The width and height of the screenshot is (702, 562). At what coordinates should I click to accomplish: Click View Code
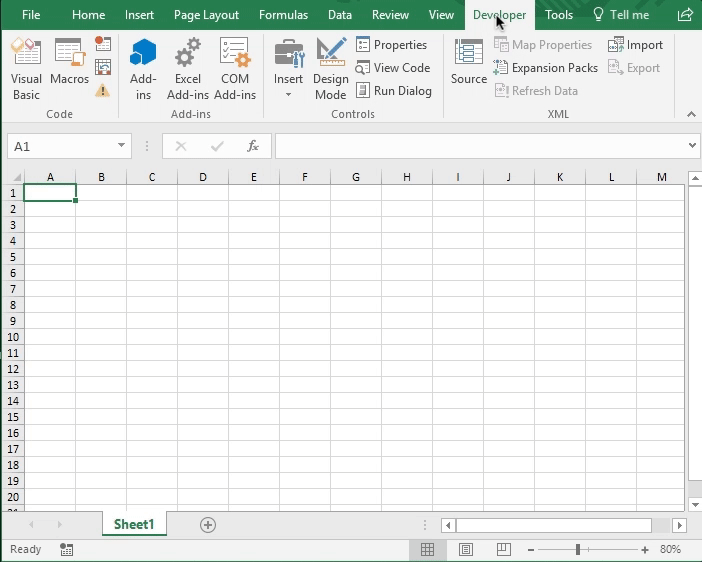tap(393, 68)
